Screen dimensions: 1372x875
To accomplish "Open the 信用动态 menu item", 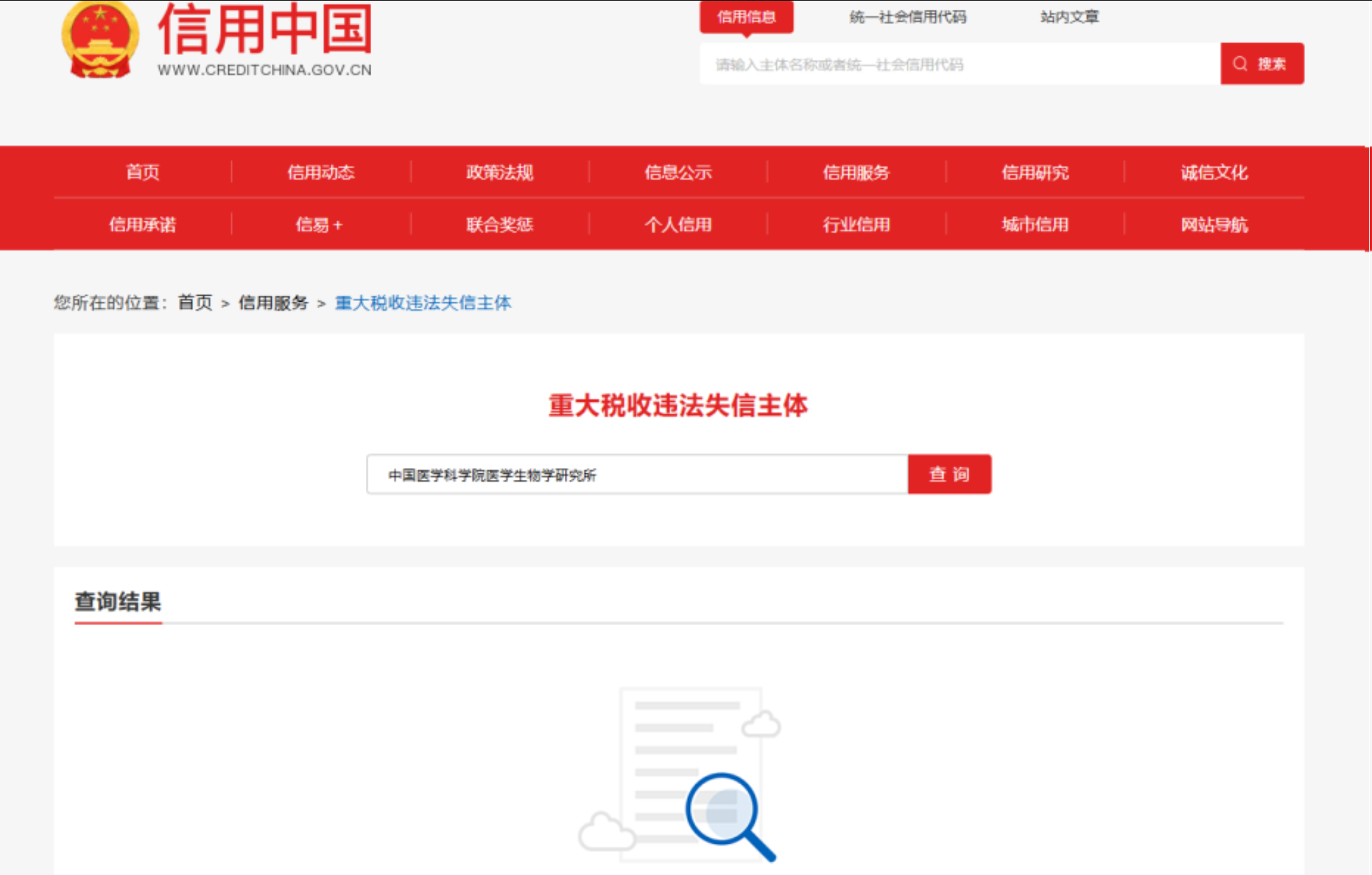I will 321,172.
